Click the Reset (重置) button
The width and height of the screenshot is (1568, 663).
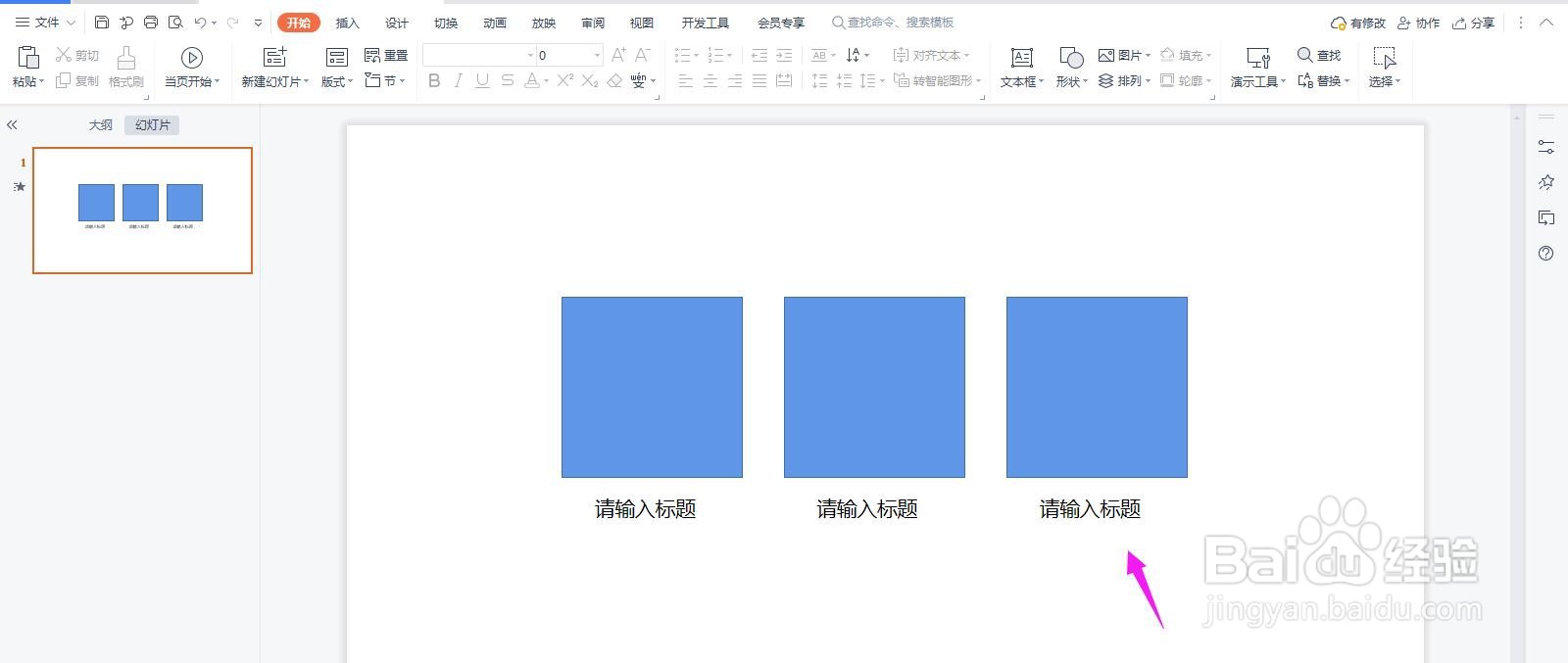coord(386,55)
